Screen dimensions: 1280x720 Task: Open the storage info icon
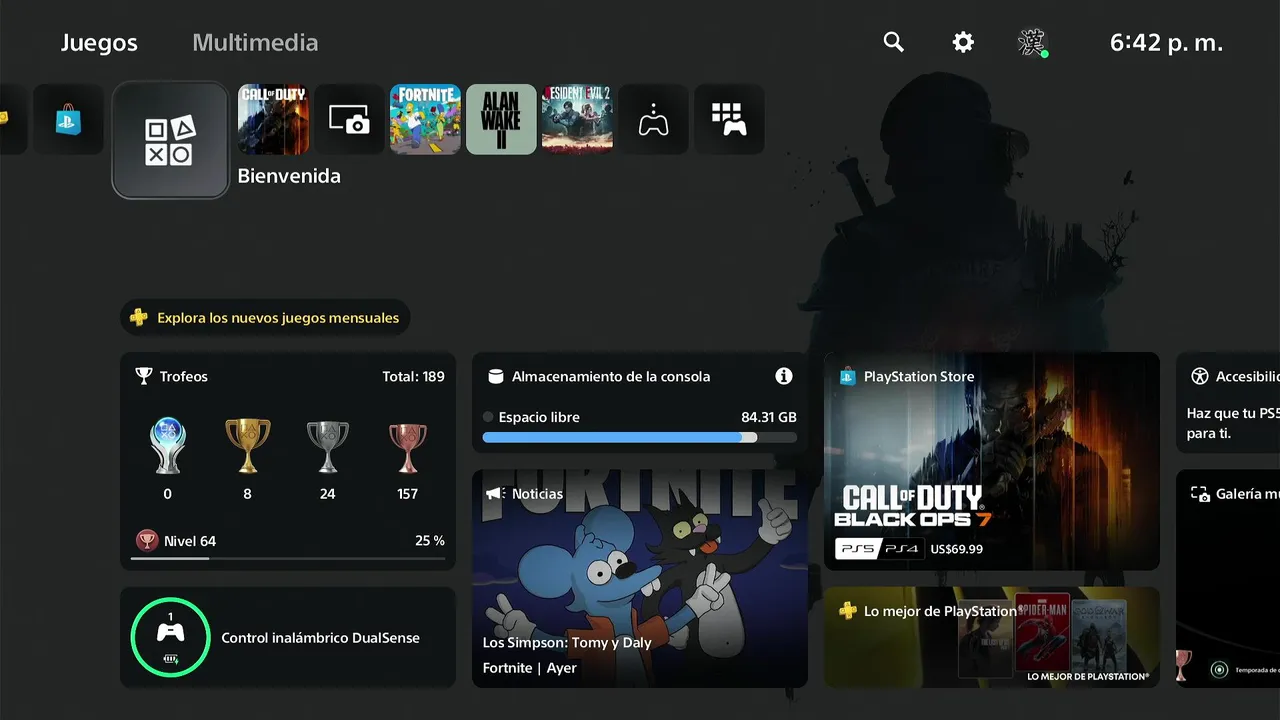pos(784,376)
